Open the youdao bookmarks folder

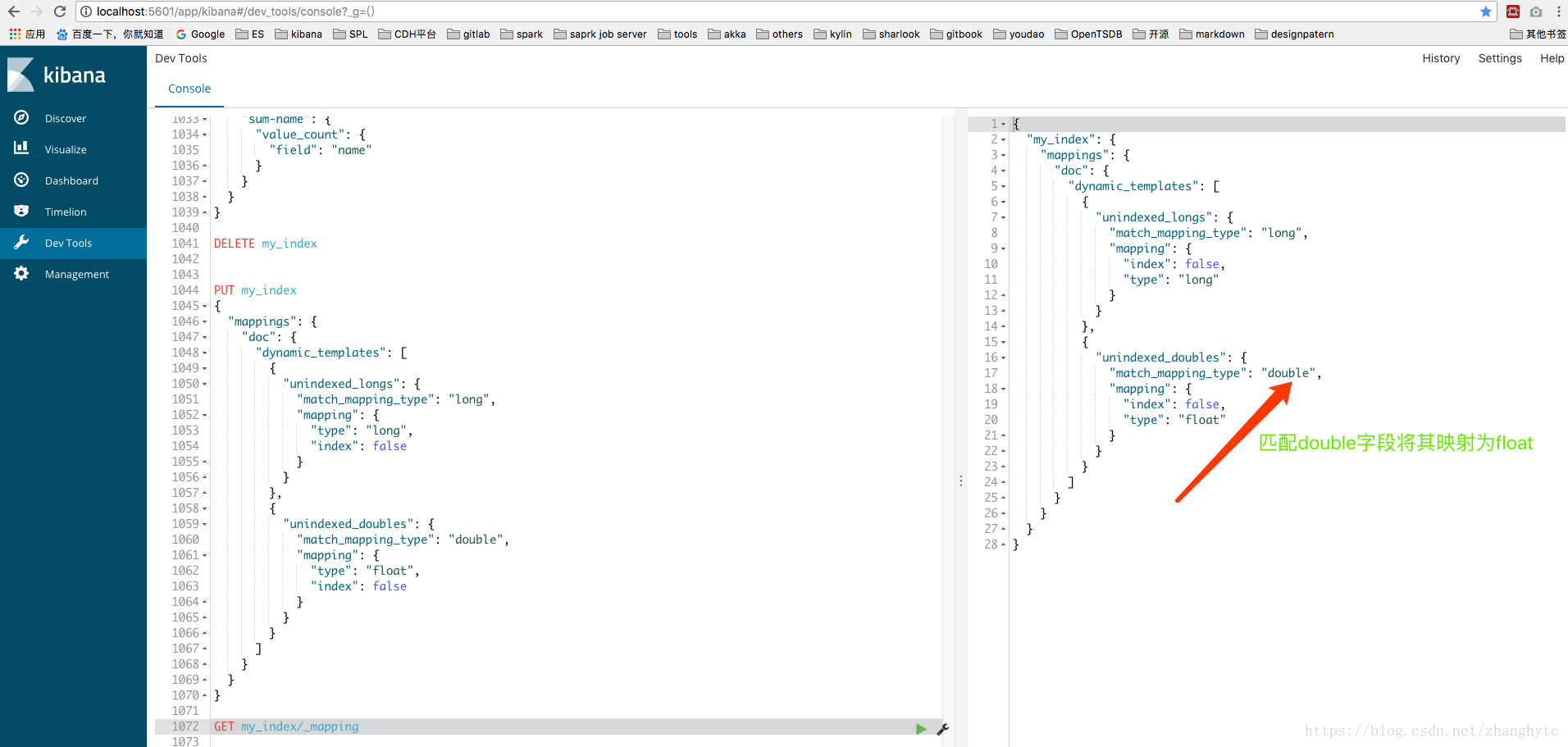(1019, 34)
